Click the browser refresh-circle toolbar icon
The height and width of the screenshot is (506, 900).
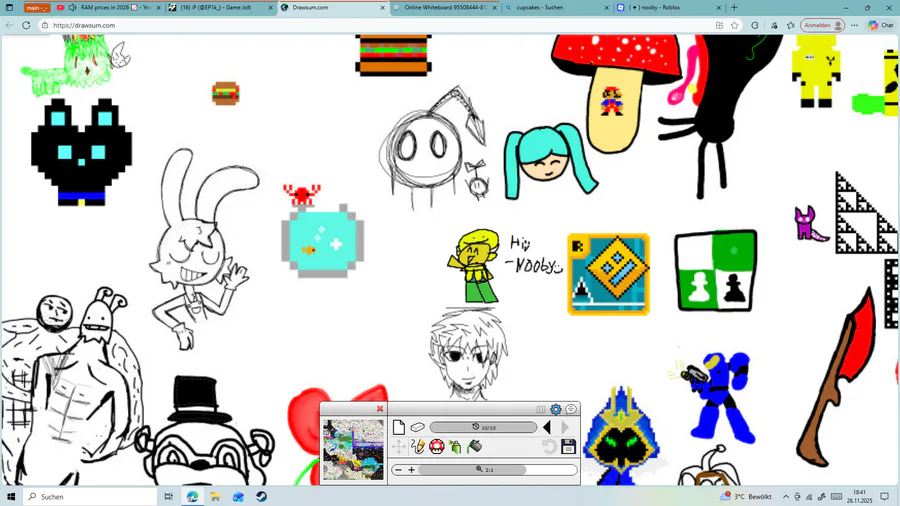tap(755, 25)
